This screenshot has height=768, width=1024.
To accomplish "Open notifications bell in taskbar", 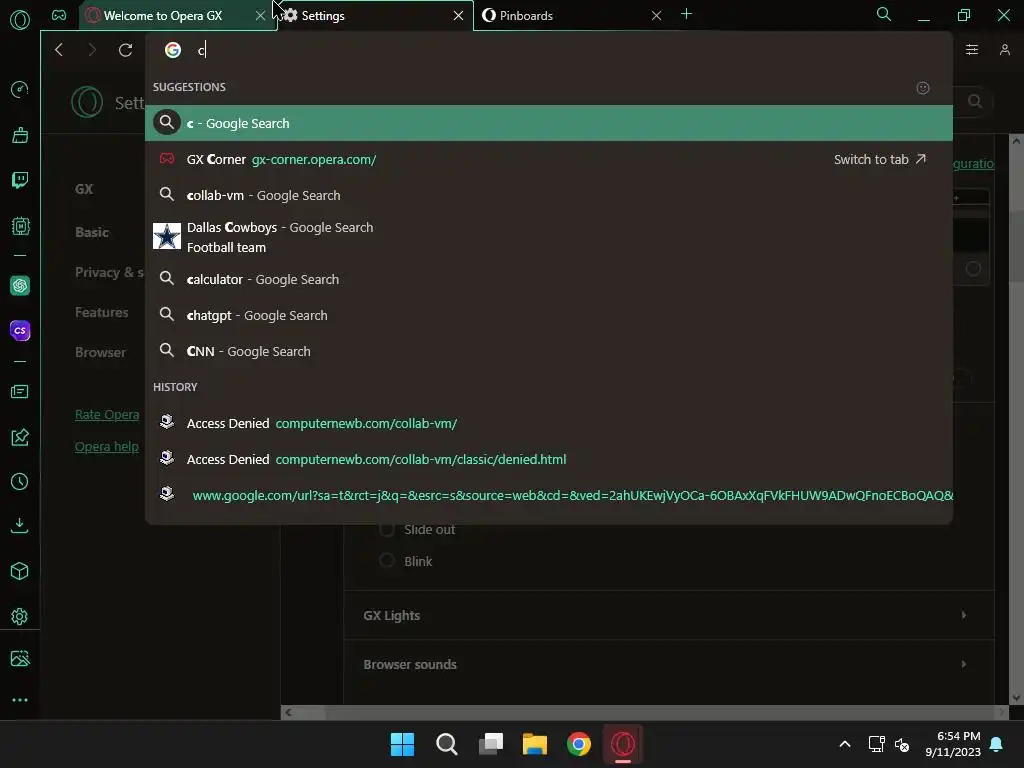I will (997, 744).
